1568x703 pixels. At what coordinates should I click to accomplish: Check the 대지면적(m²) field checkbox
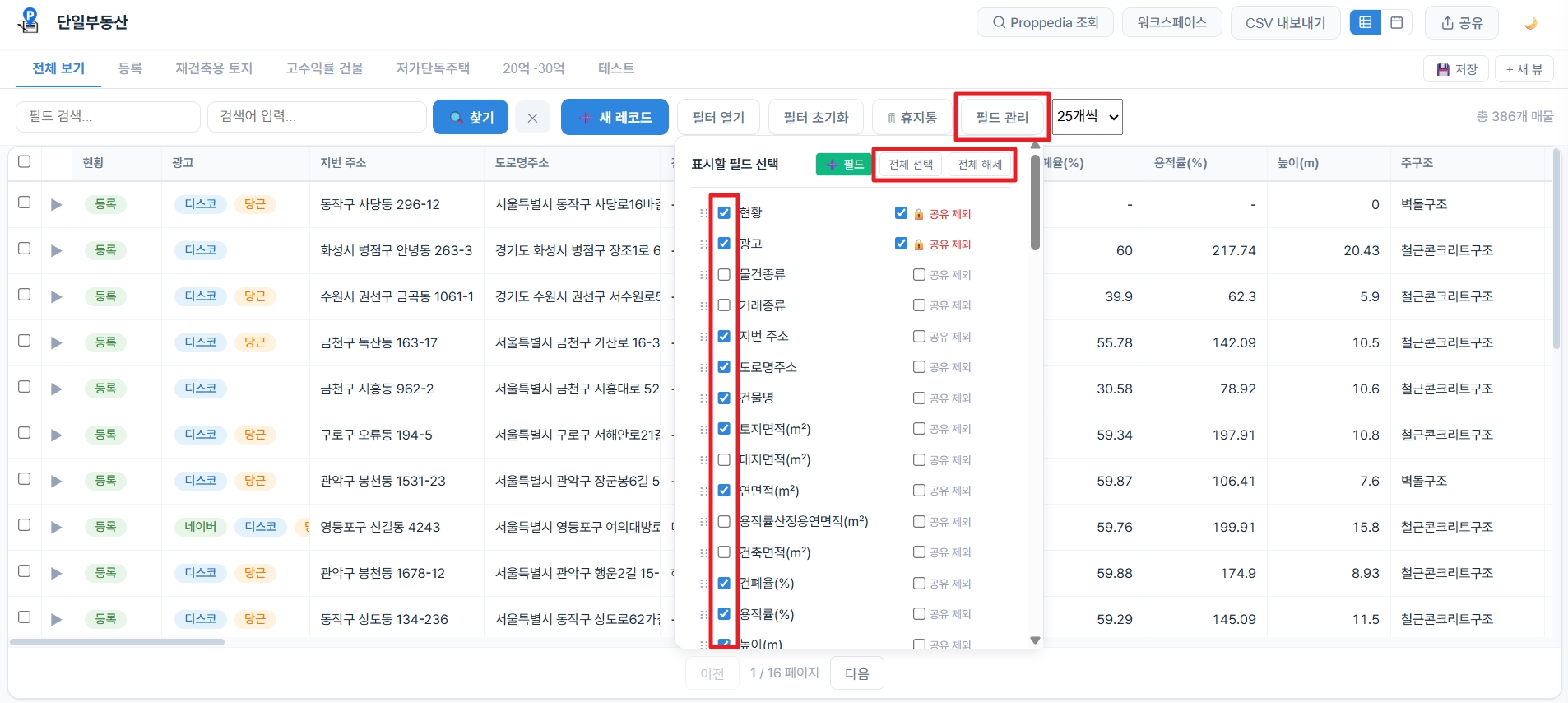coord(724,459)
